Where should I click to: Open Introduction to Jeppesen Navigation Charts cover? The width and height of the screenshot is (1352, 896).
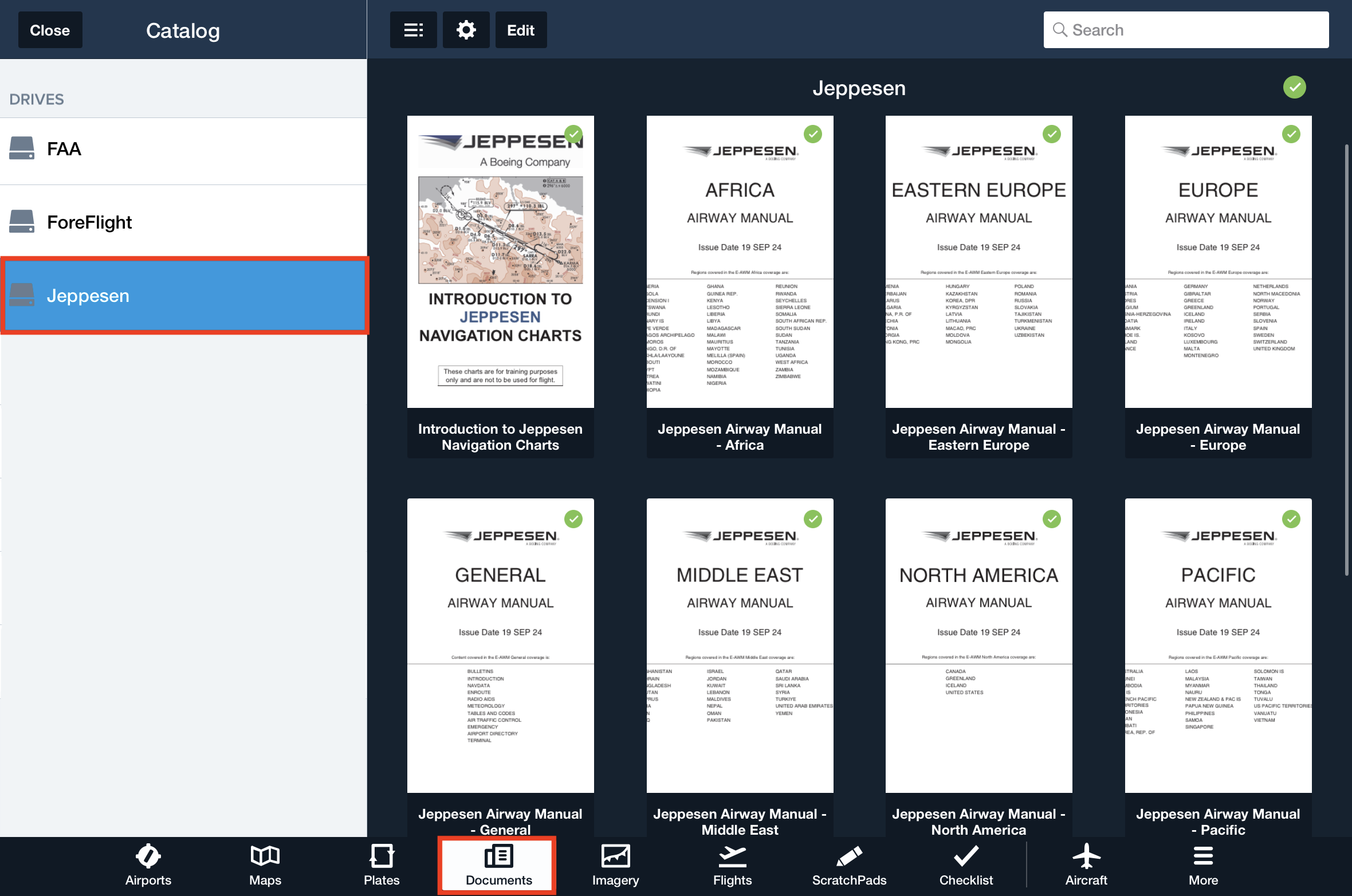click(x=500, y=262)
